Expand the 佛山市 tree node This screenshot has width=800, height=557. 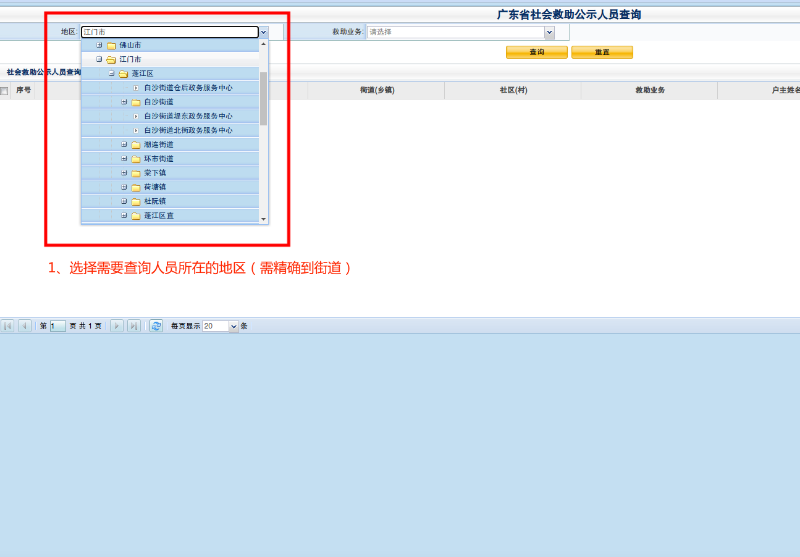coord(99,45)
